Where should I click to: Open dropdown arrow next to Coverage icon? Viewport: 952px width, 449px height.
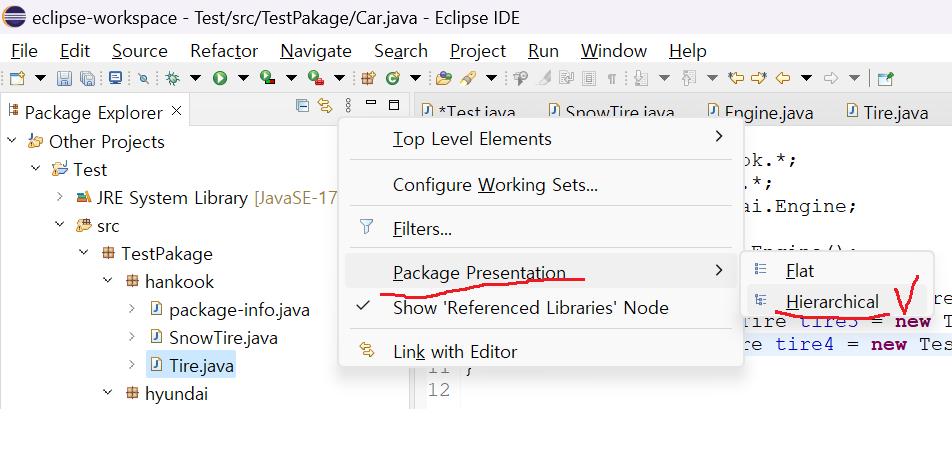pyautogui.click(x=291, y=78)
